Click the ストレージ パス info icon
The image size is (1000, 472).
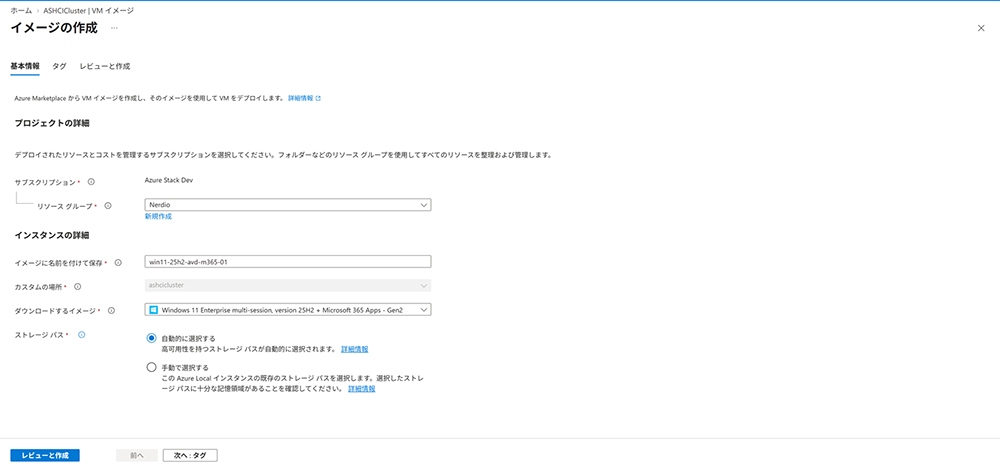click(x=81, y=334)
